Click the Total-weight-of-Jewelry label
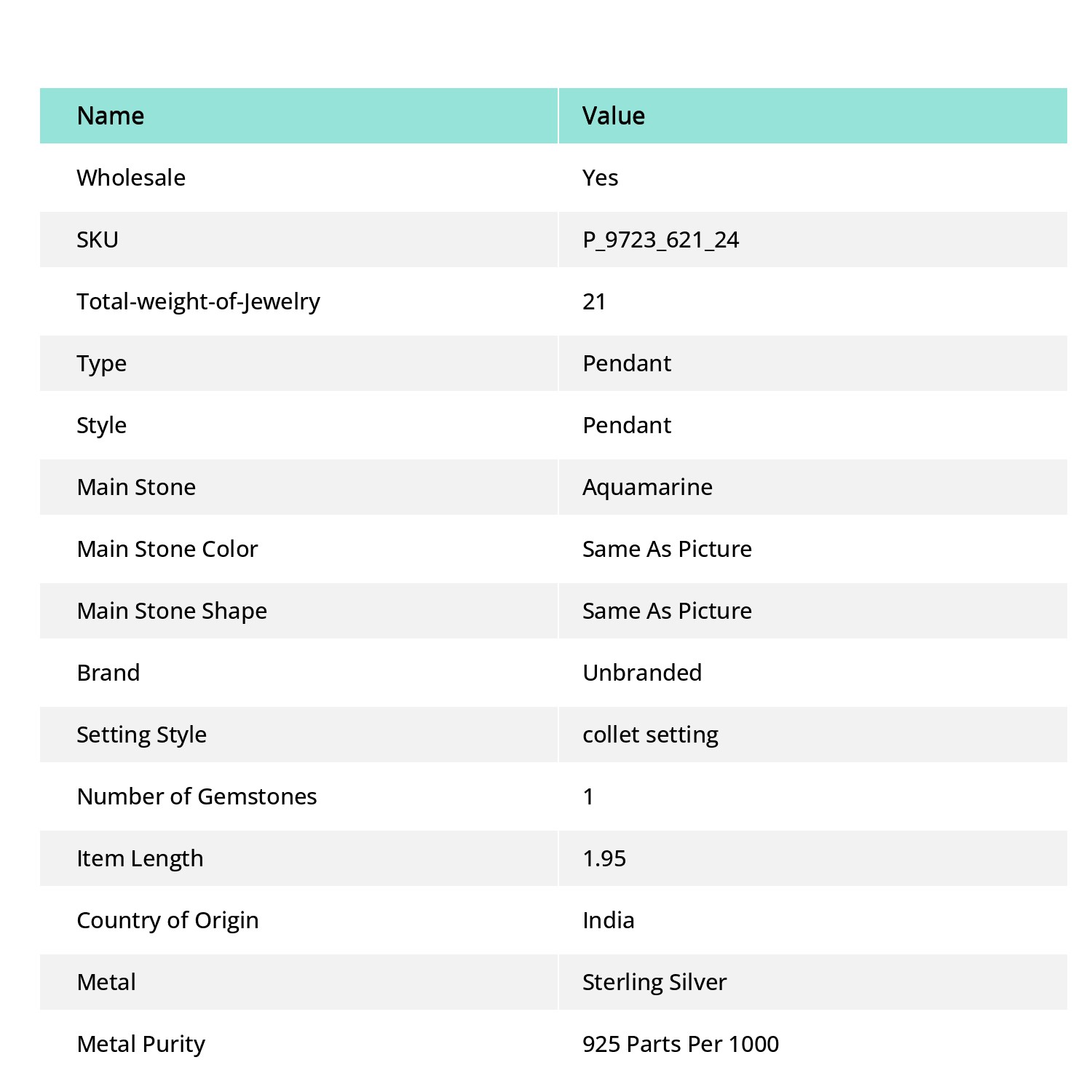The width and height of the screenshot is (1092, 1092). 198,301
